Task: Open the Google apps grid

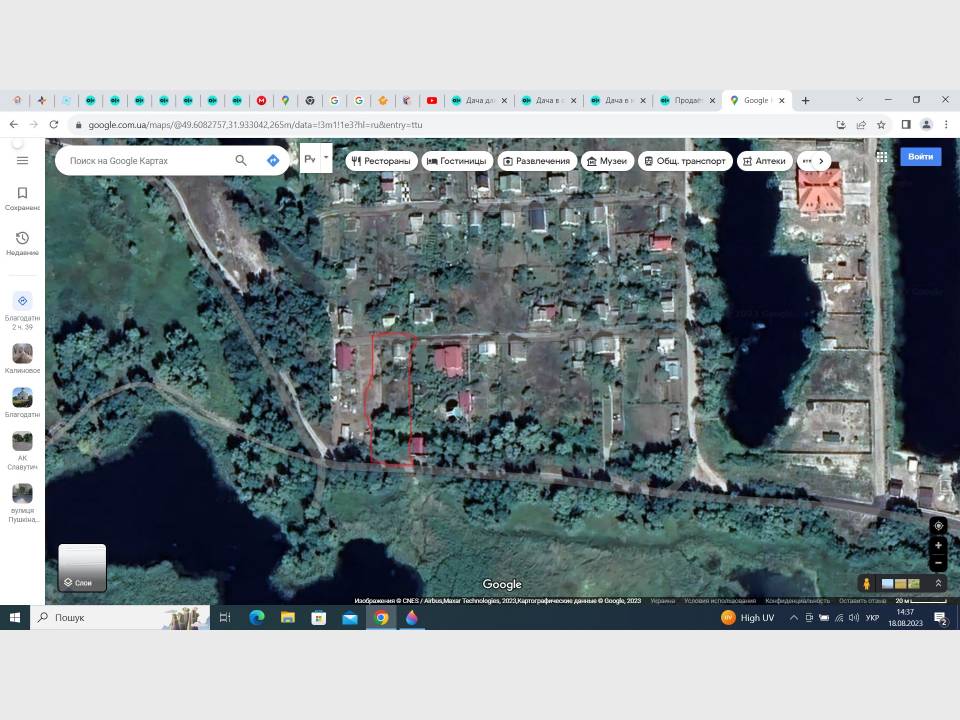Action: point(882,157)
